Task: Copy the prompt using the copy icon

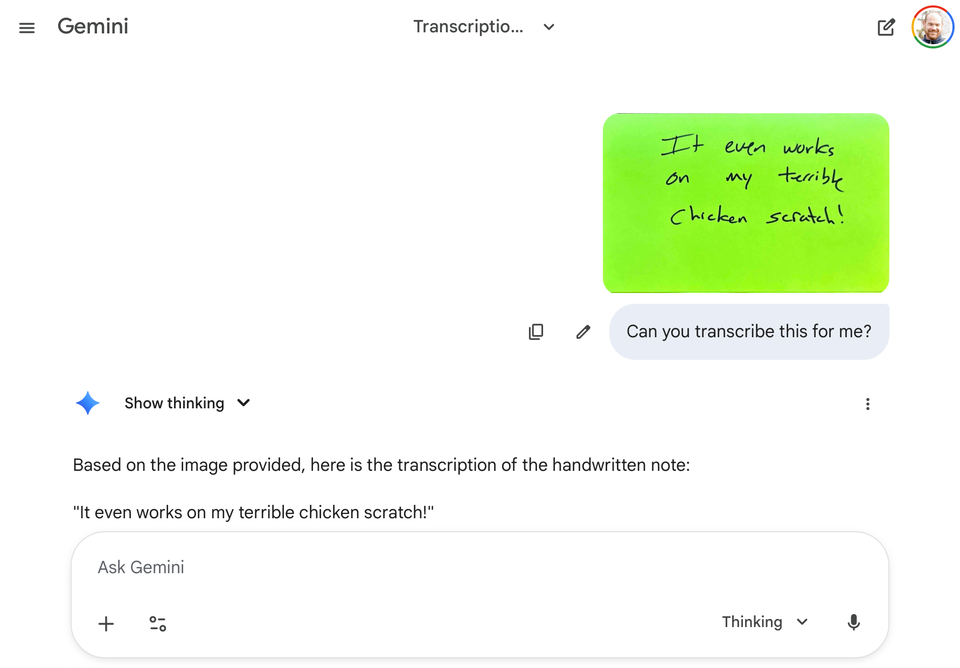Action: pyautogui.click(x=536, y=331)
